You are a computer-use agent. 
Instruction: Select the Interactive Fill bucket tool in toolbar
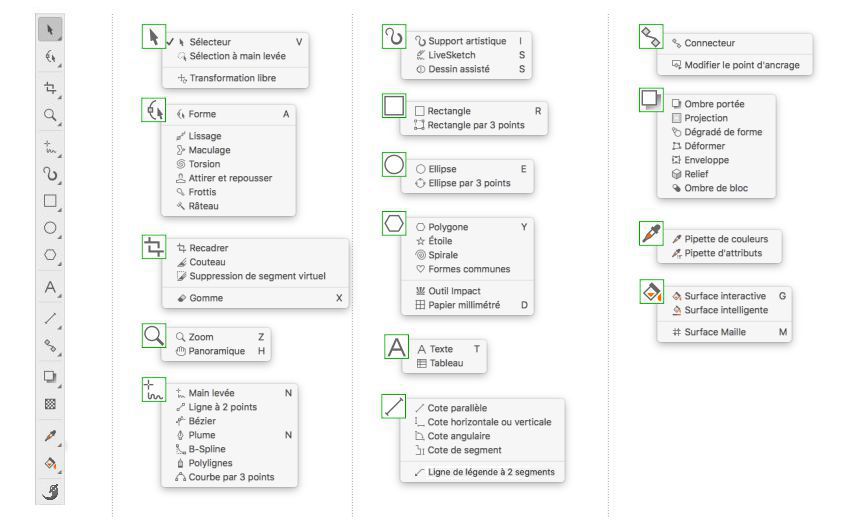(49, 465)
